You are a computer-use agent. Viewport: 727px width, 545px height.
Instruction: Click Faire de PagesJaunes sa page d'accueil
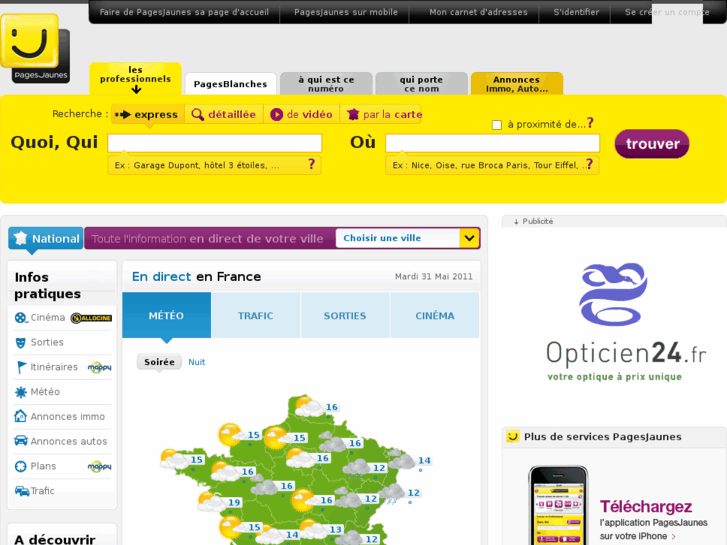click(x=184, y=12)
